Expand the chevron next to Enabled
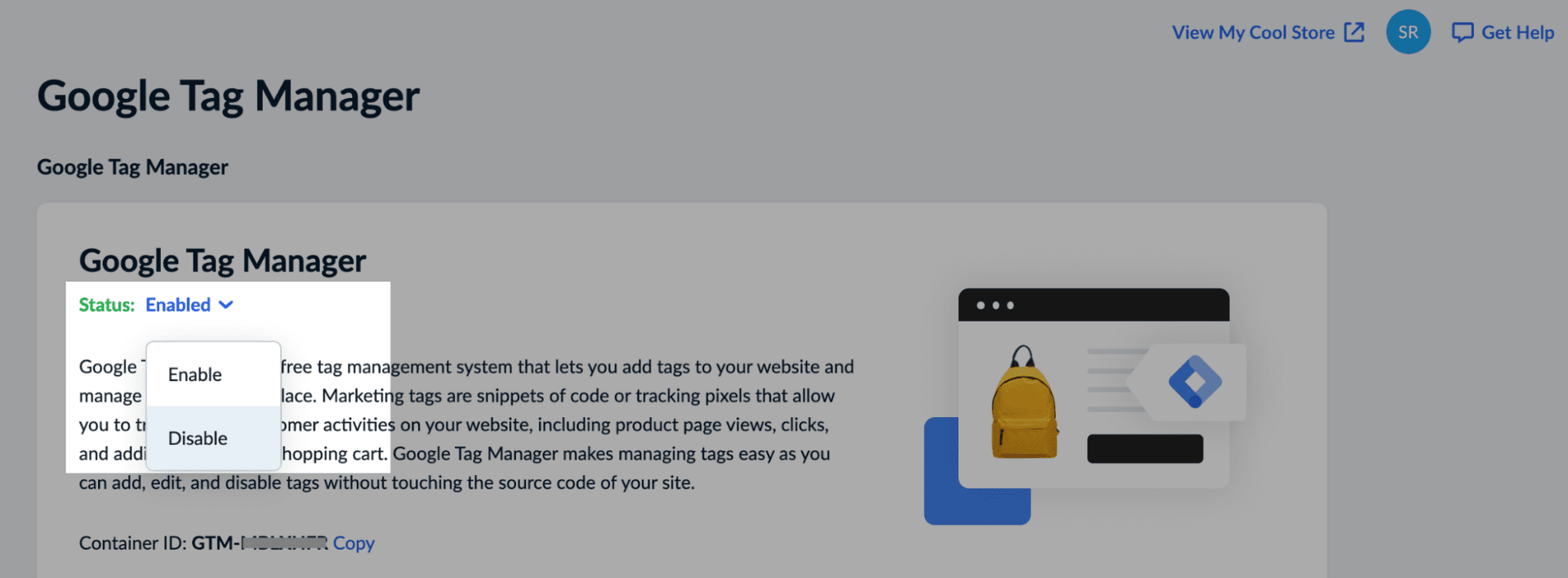 [226, 305]
